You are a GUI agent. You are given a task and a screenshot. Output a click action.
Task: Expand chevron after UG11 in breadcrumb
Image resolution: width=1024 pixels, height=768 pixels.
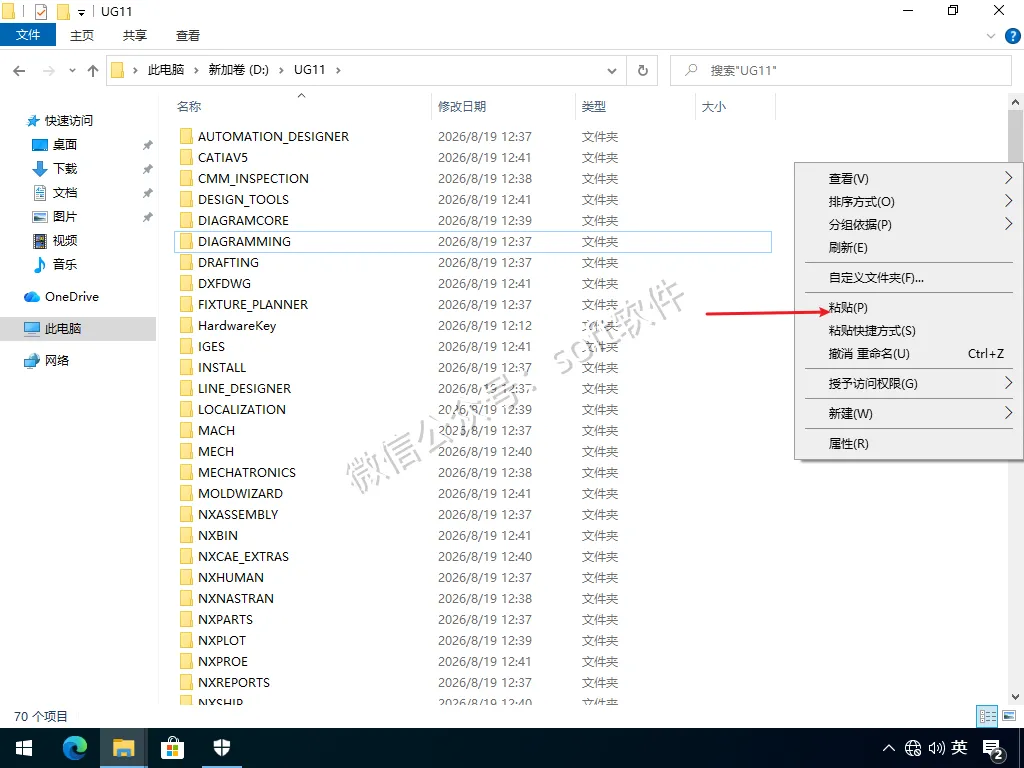point(338,70)
